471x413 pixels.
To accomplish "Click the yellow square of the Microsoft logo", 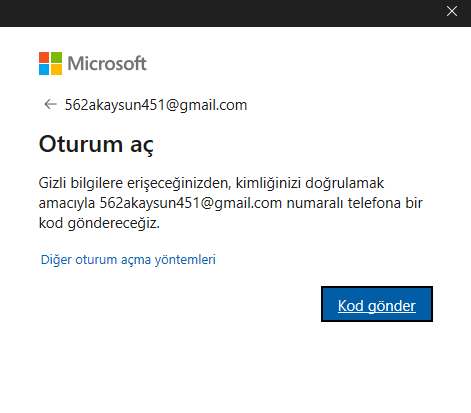I will pos(56,69).
